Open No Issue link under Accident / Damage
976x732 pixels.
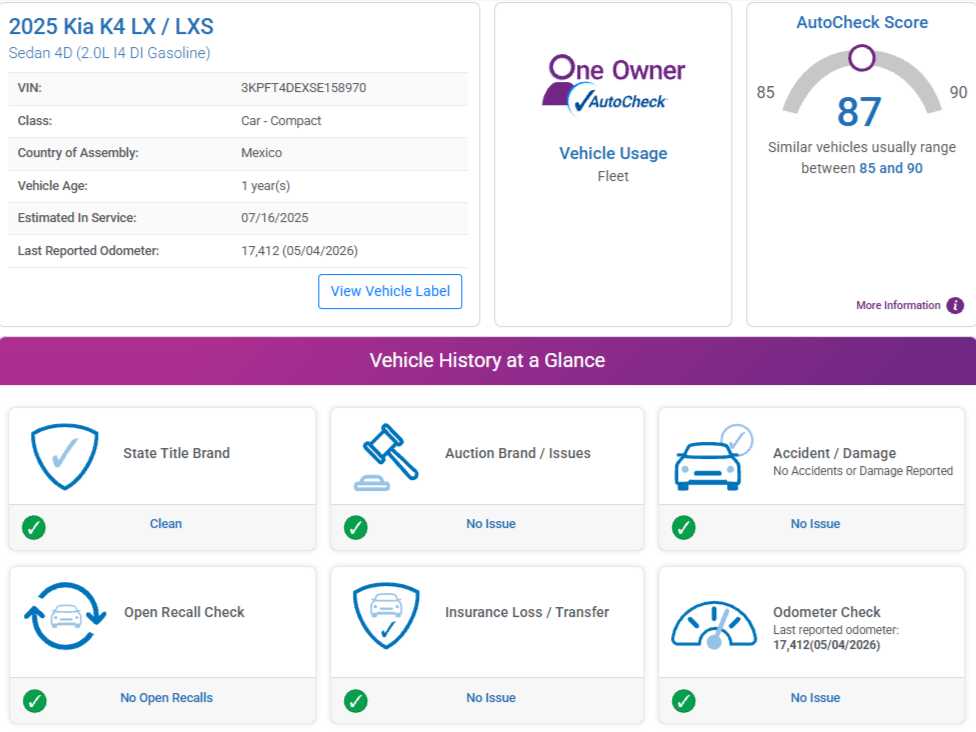(x=815, y=523)
